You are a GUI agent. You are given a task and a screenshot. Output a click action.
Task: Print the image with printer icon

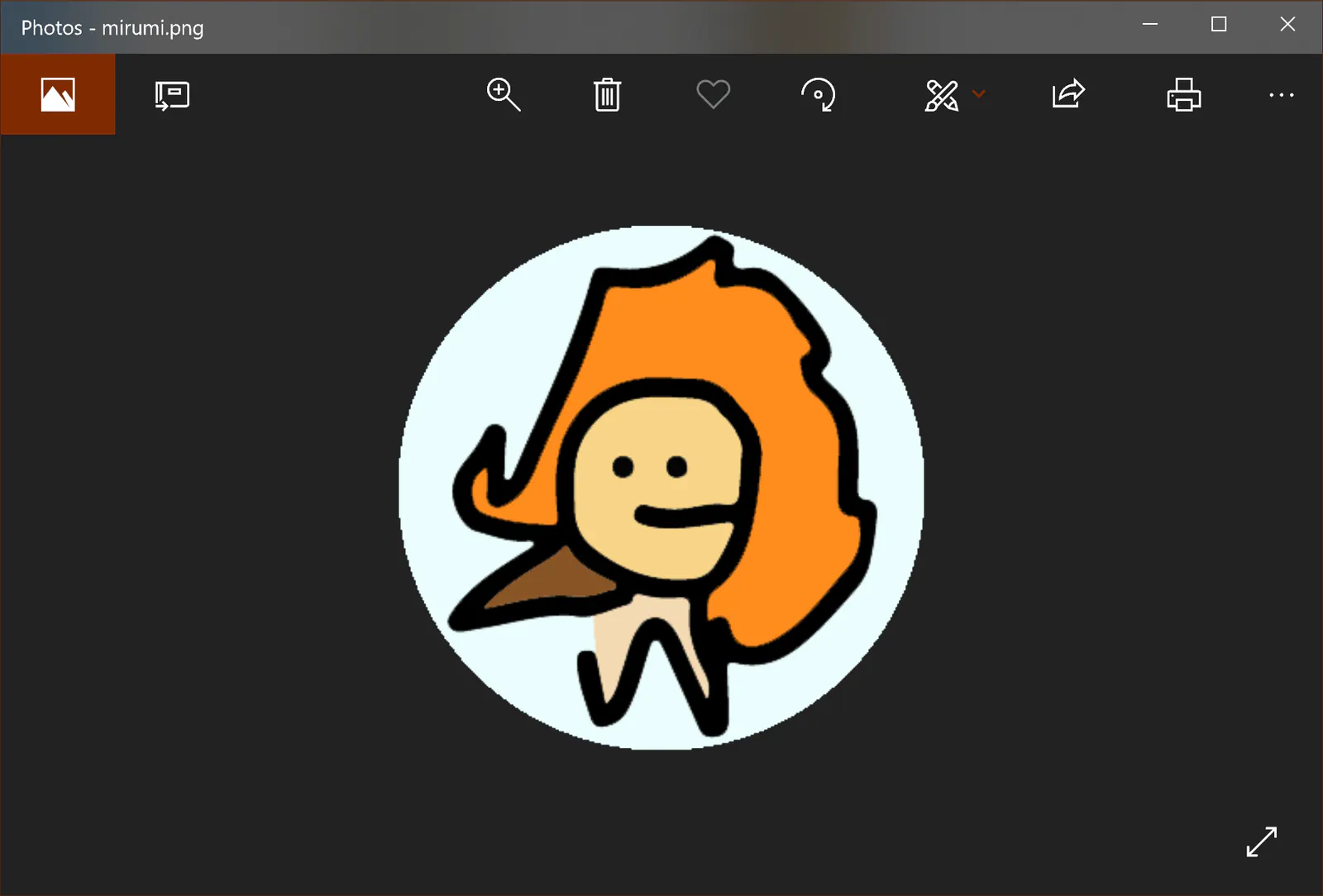click(x=1183, y=94)
